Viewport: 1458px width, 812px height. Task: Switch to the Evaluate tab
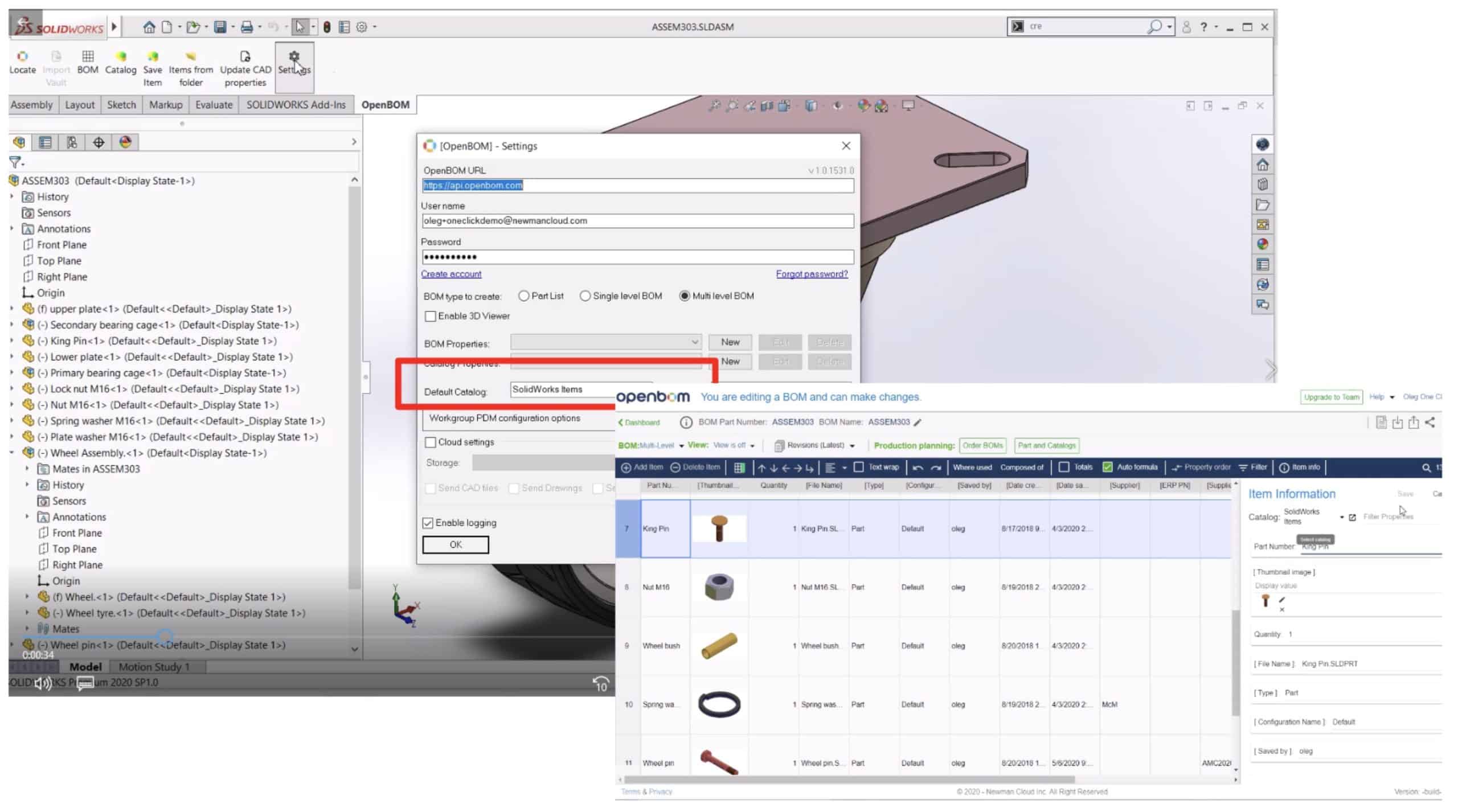(214, 105)
